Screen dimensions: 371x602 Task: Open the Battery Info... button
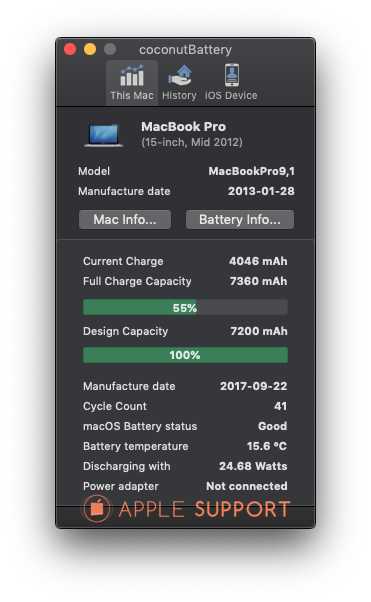tap(240, 220)
